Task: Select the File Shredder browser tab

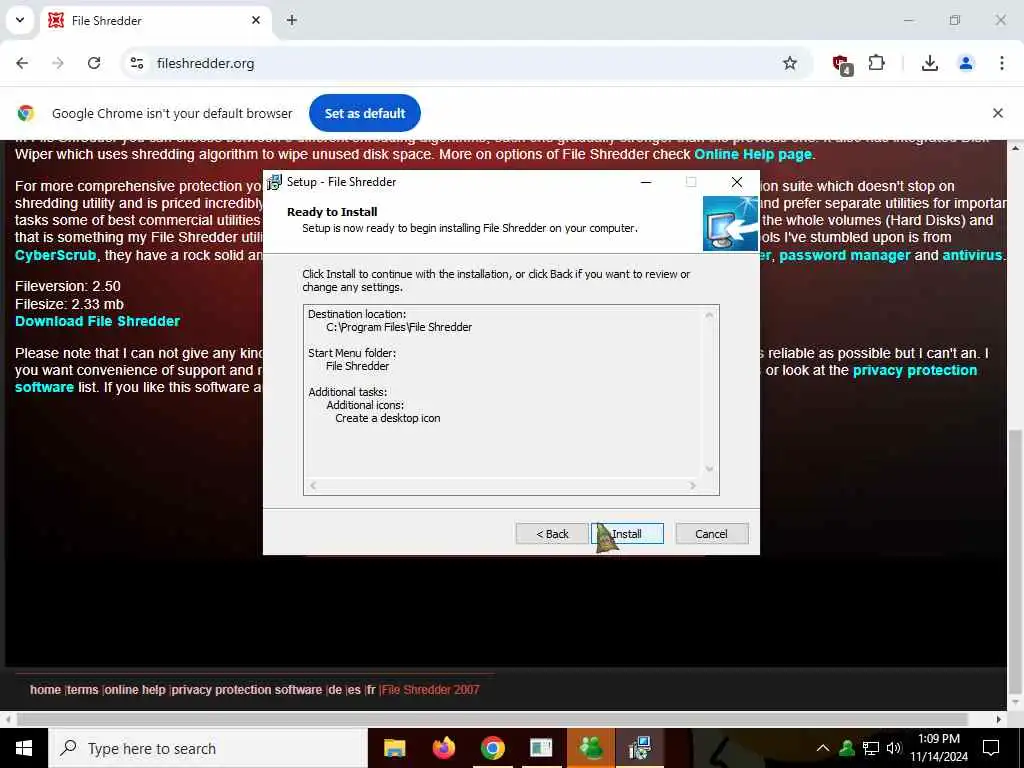Action: tap(157, 21)
